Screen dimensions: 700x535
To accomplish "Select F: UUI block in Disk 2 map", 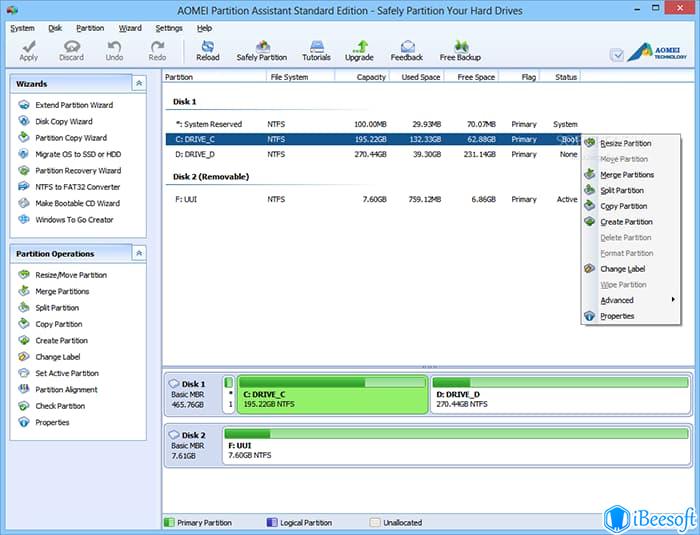I will [x=457, y=445].
